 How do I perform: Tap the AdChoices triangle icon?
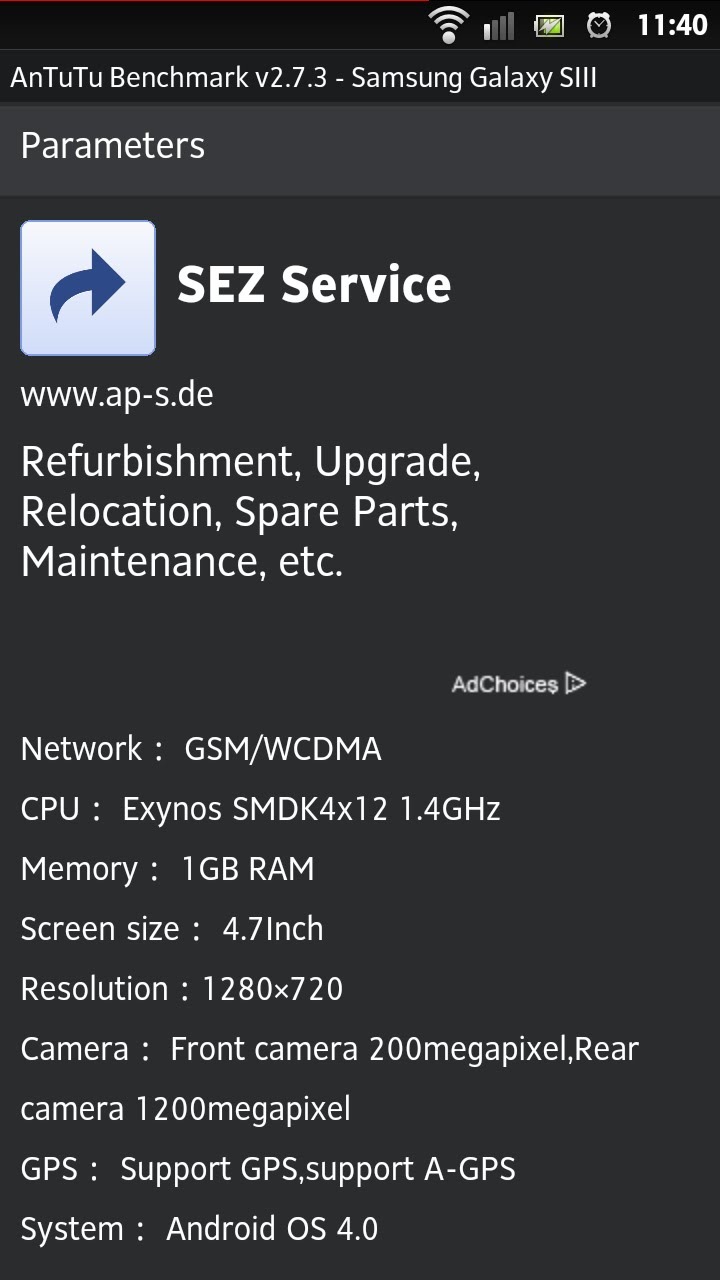[x=575, y=684]
